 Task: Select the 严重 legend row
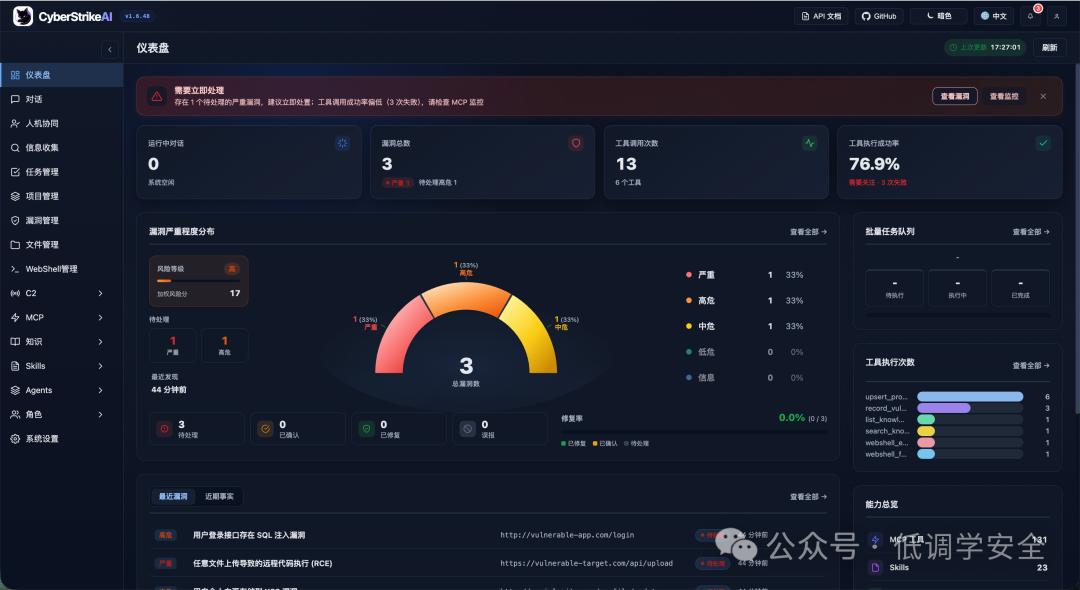pos(745,275)
